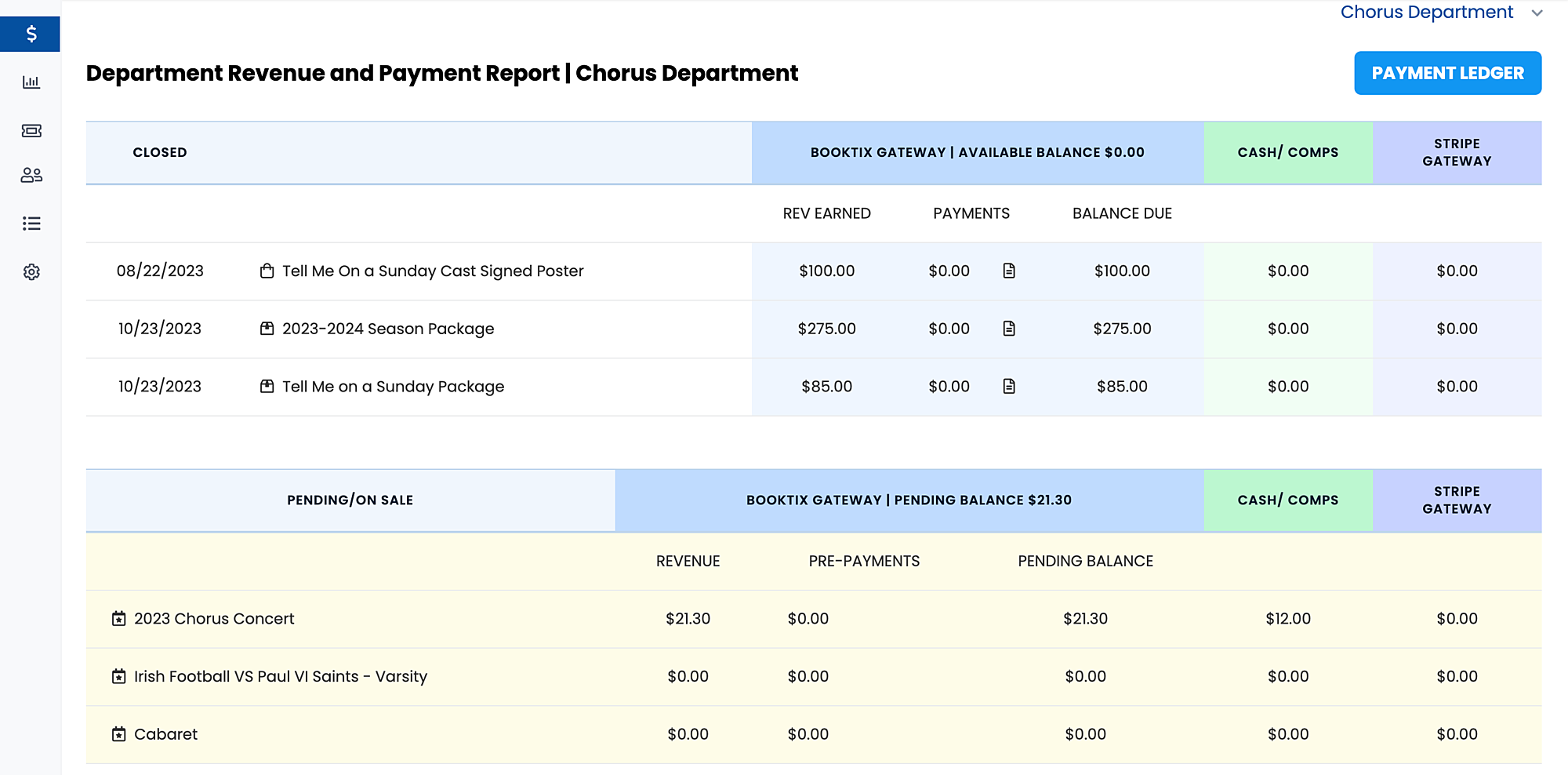Click package icon beside 2023-2024 Season Package
The height and width of the screenshot is (775, 1568).
[267, 329]
